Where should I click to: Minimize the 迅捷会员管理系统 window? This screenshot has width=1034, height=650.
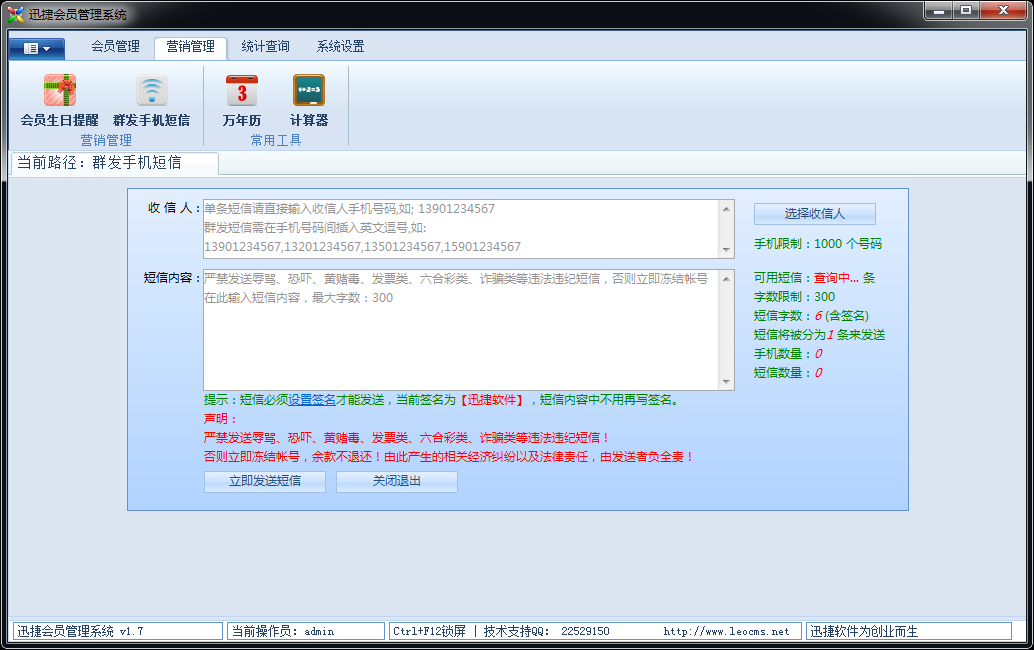coord(938,11)
